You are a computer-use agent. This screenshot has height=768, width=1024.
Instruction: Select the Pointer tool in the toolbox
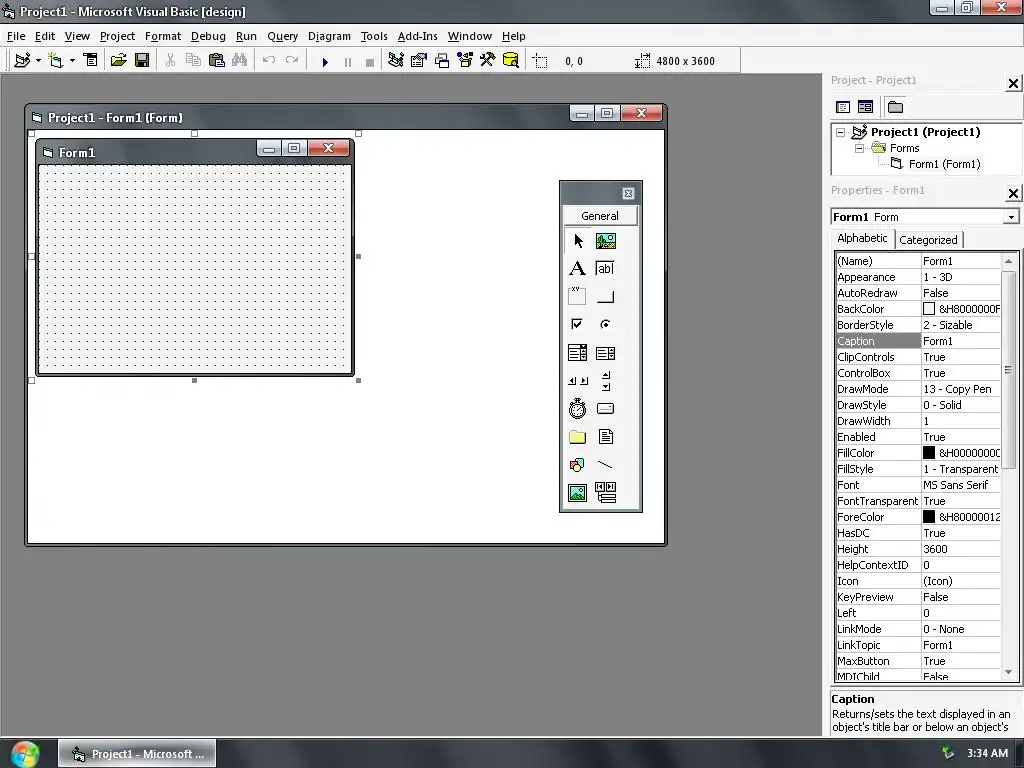[x=577, y=241]
